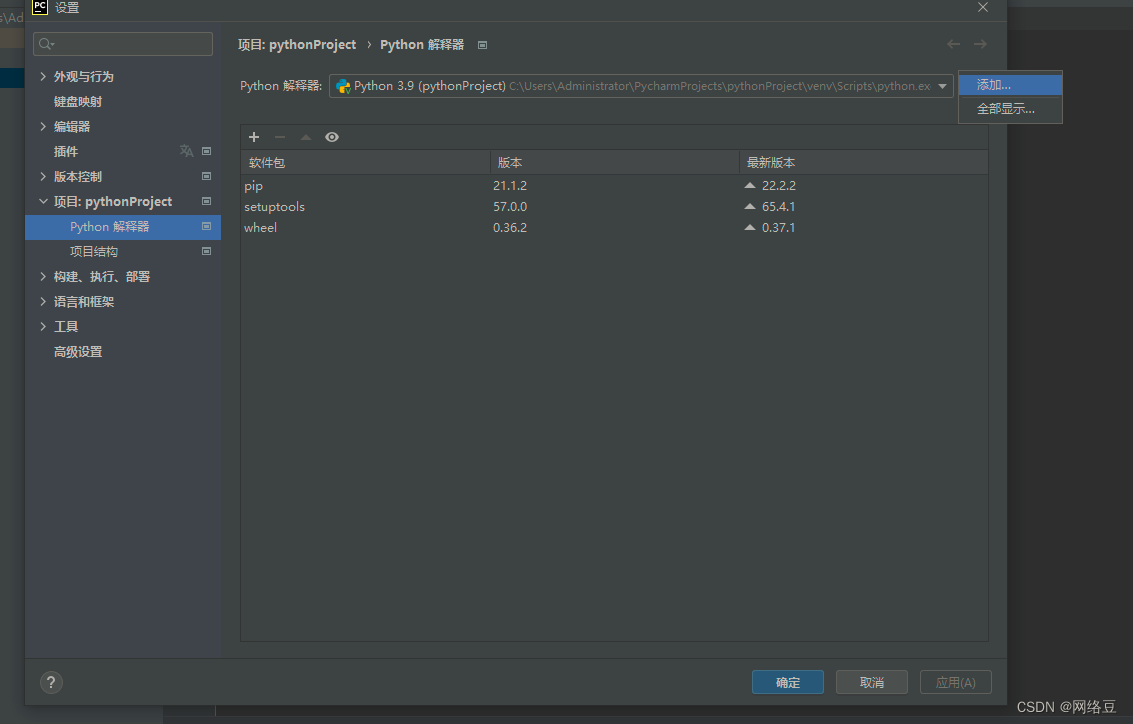The image size is (1133, 724).
Task: Navigate forward with right arrow icon
Action: 980,44
